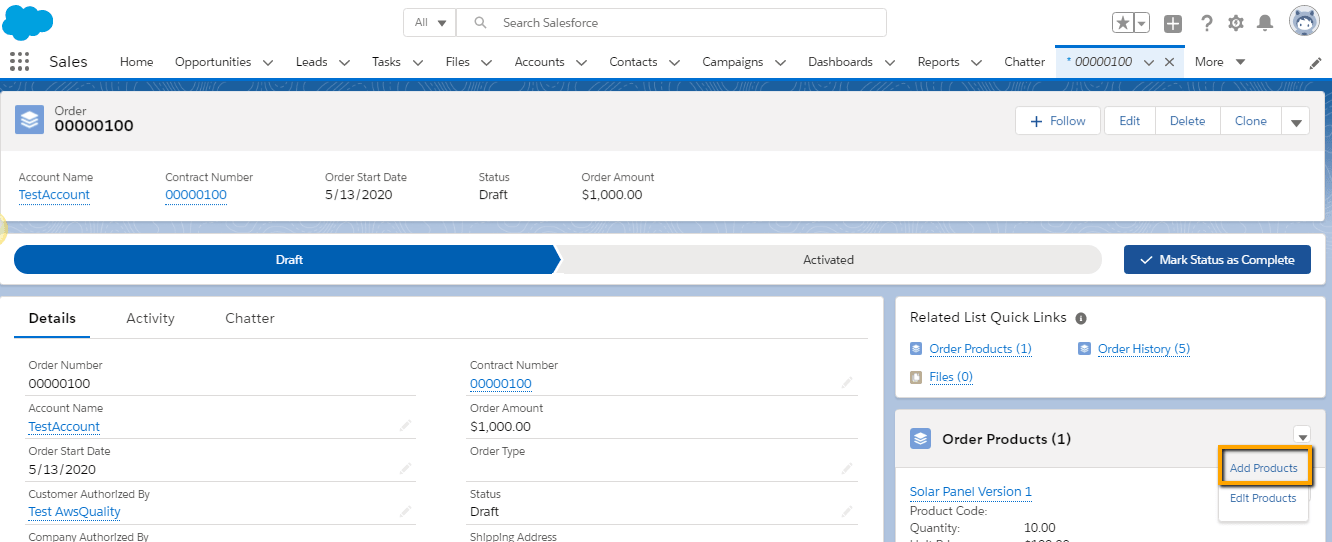Click the global actions plus icon

[1173, 23]
